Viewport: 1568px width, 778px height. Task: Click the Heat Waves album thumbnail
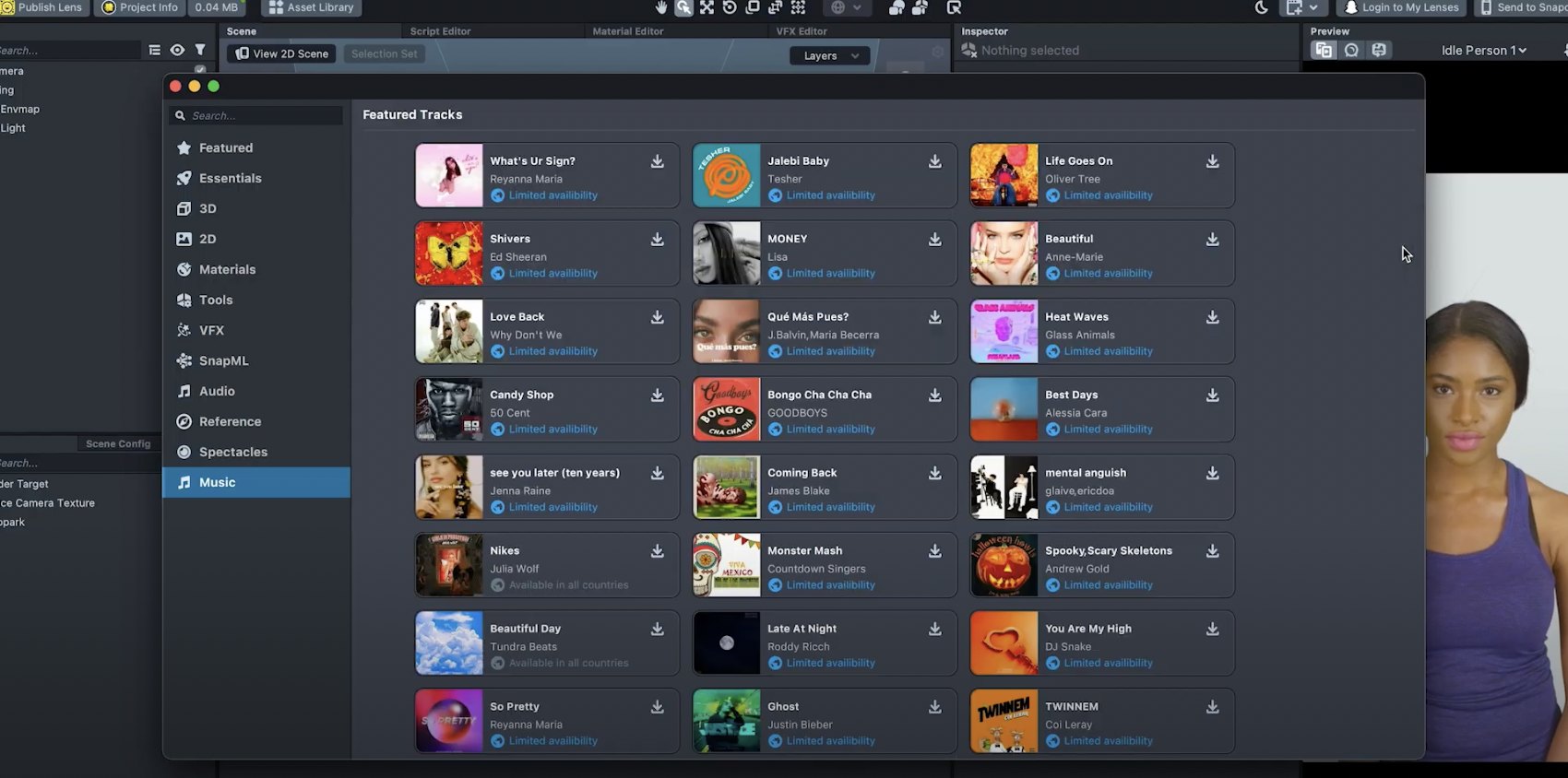coord(1004,331)
